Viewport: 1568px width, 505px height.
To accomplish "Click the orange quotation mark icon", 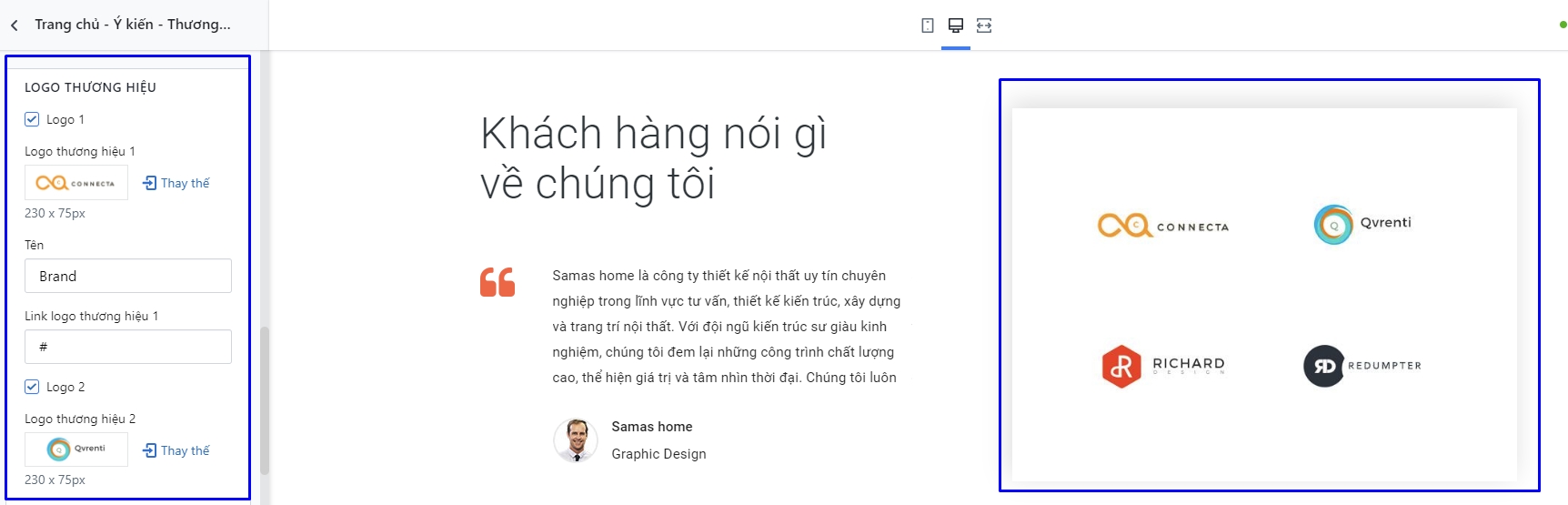I will [498, 282].
